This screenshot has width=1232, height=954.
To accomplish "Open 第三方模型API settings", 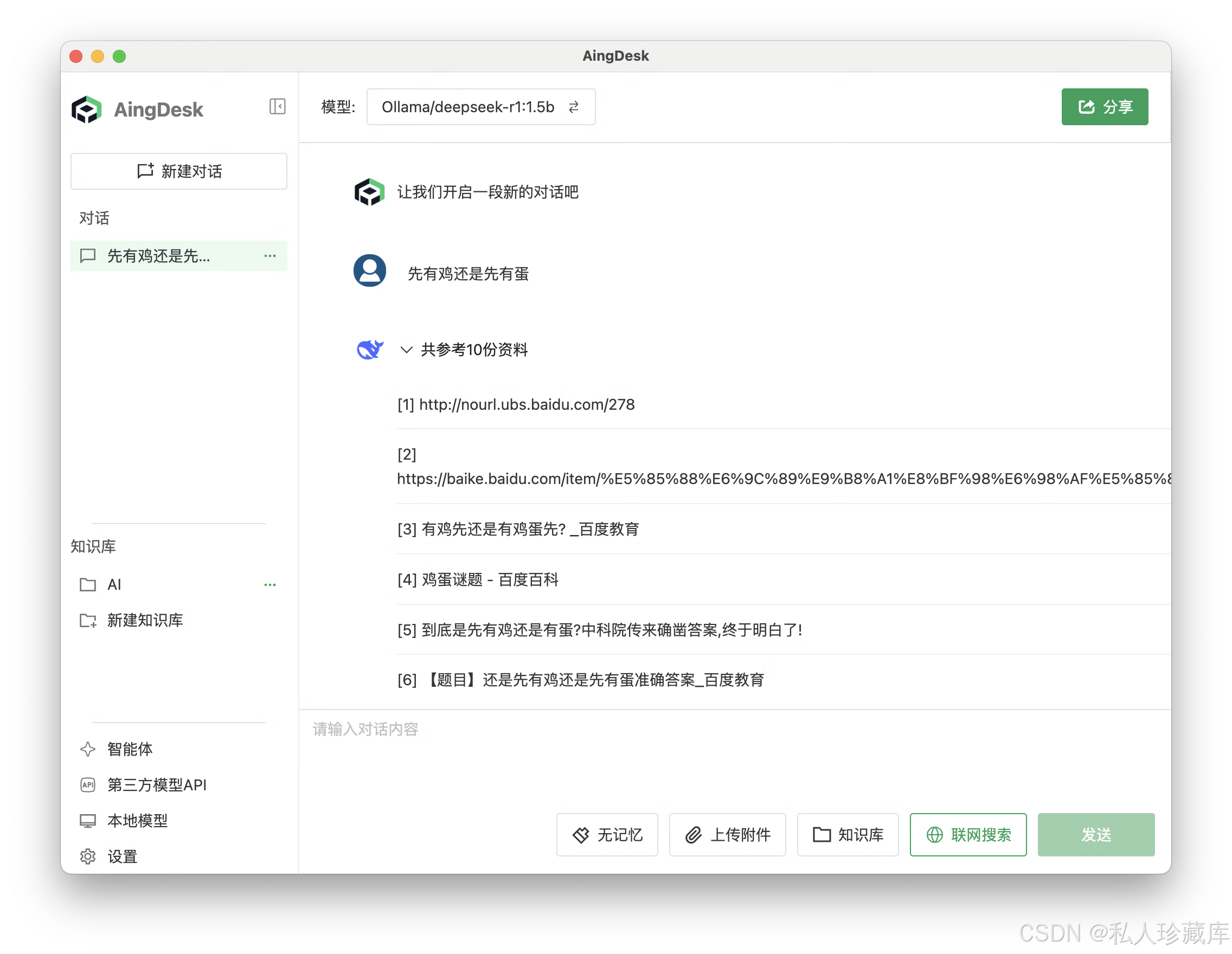I will tap(156, 785).
